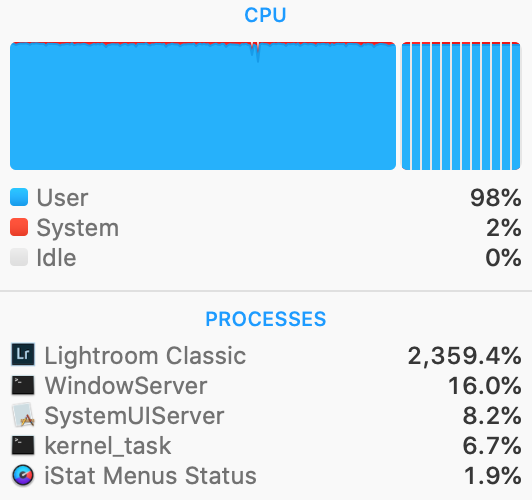The height and width of the screenshot is (500, 532).
Task: Select the SystemUIServer process name
Action: 134,416
